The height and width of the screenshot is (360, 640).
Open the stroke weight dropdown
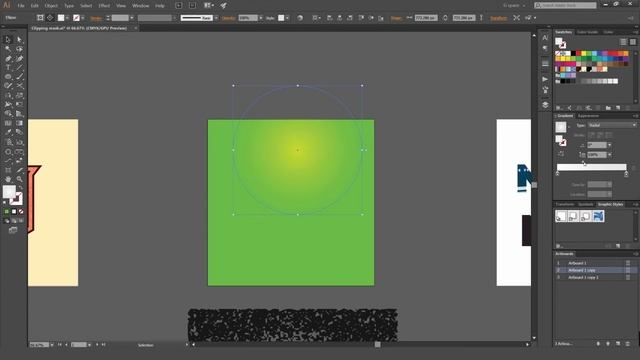pyautogui.click(x=132, y=18)
